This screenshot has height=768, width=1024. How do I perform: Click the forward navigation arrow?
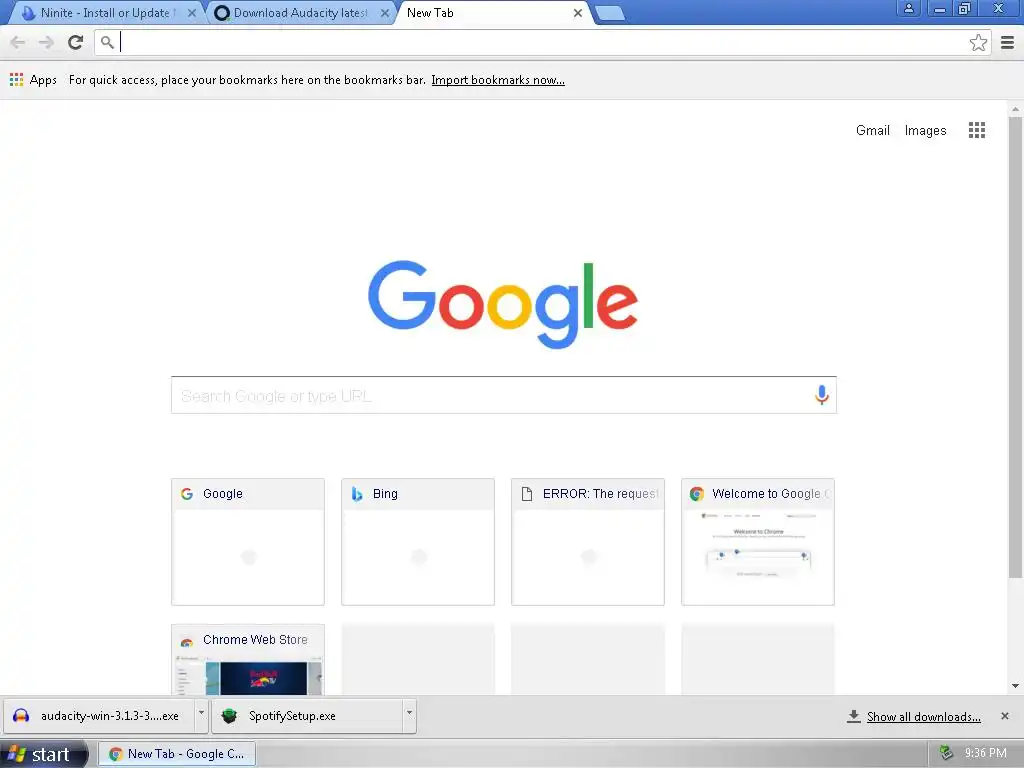click(x=46, y=42)
